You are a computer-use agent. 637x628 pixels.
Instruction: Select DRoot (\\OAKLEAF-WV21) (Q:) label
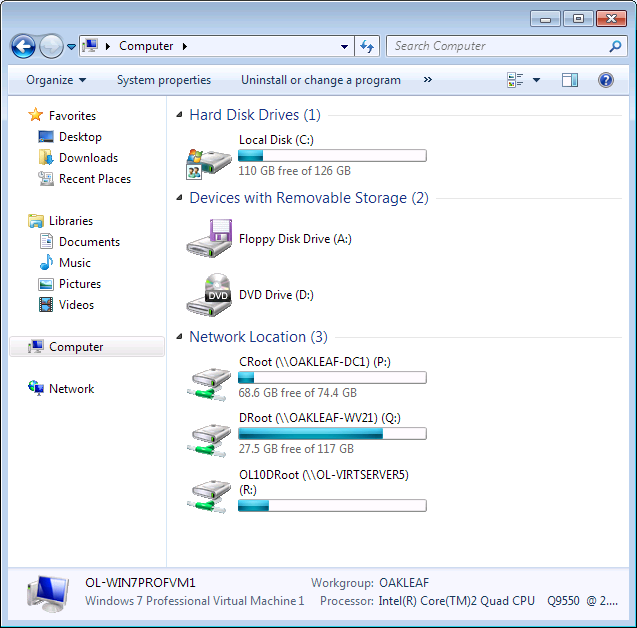tap(320, 418)
